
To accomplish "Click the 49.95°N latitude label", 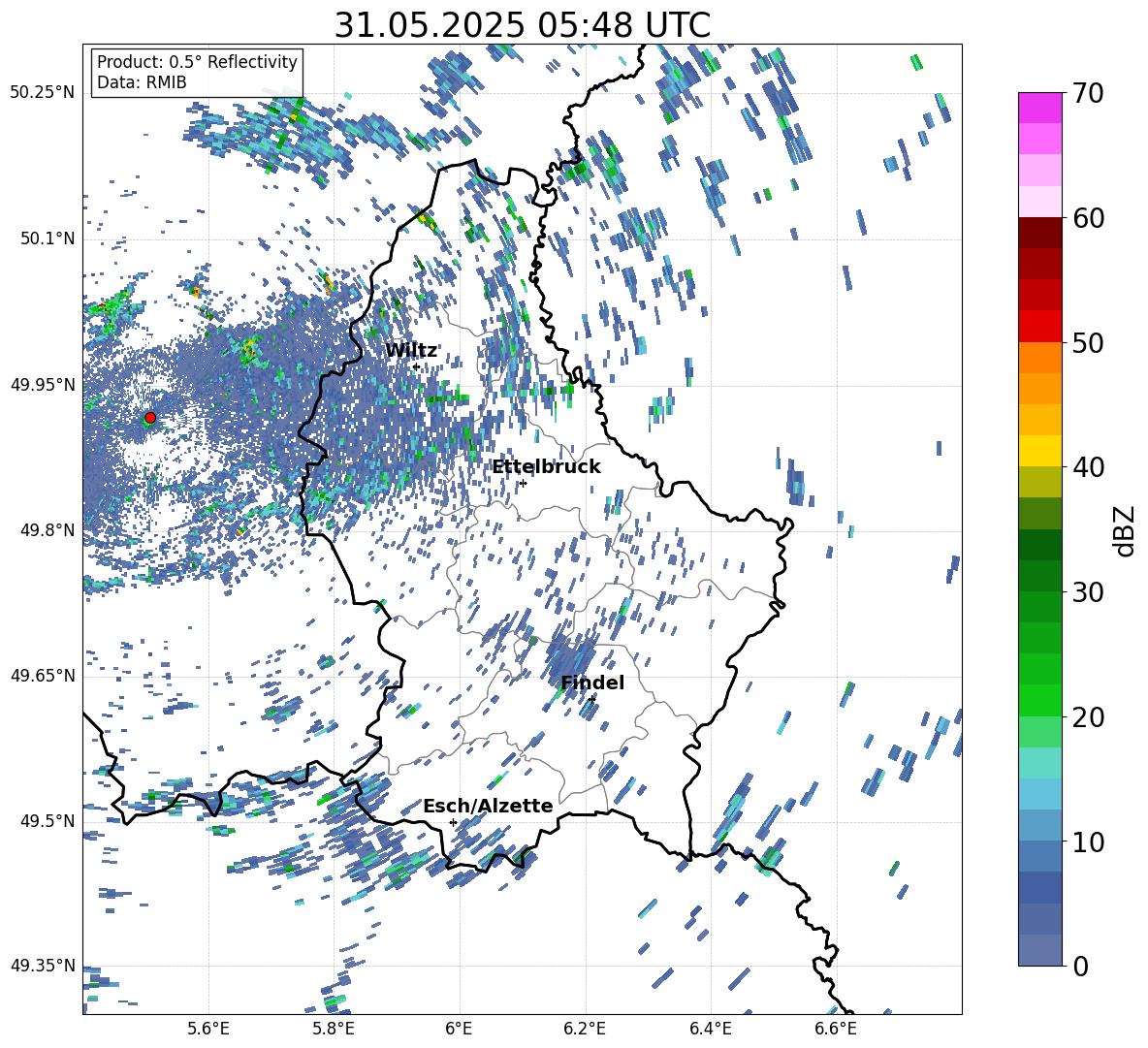I will [x=43, y=384].
